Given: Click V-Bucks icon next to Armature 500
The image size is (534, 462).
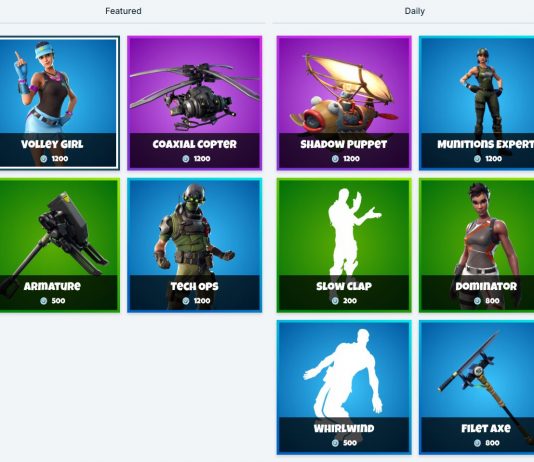Looking at the screenshot, I should pos(44,301).
